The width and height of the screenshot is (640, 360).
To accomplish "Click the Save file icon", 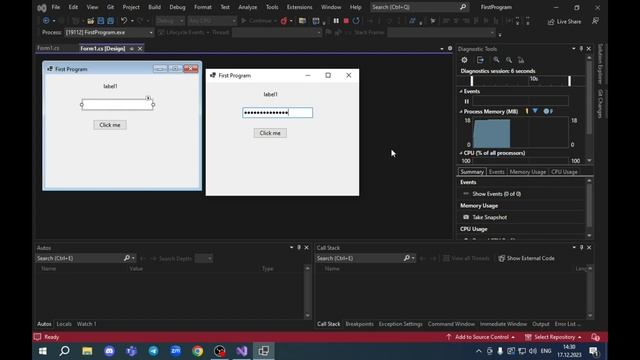I will click(101, 21).
